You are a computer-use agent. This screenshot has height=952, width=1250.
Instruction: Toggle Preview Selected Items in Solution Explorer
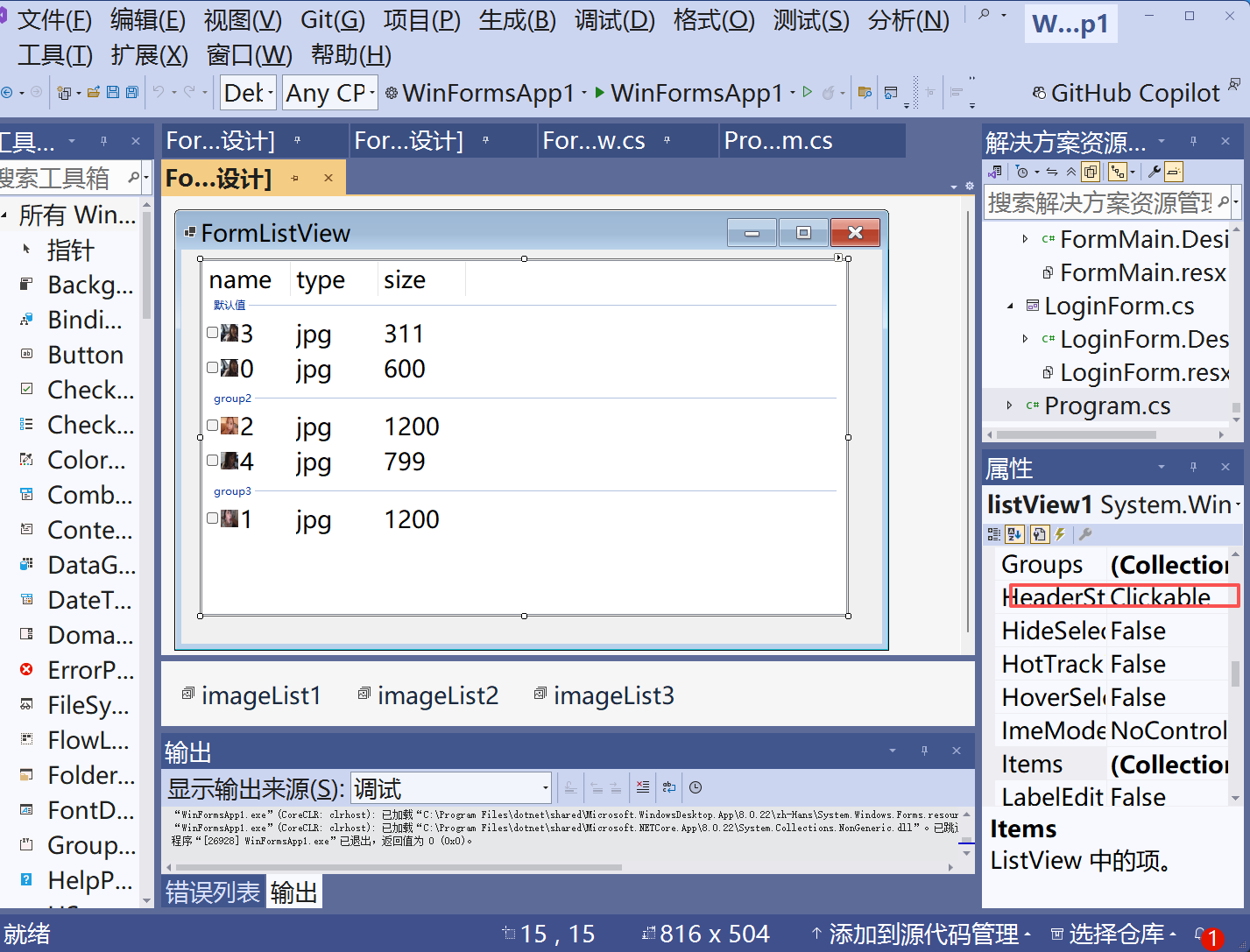(1175, 172)
